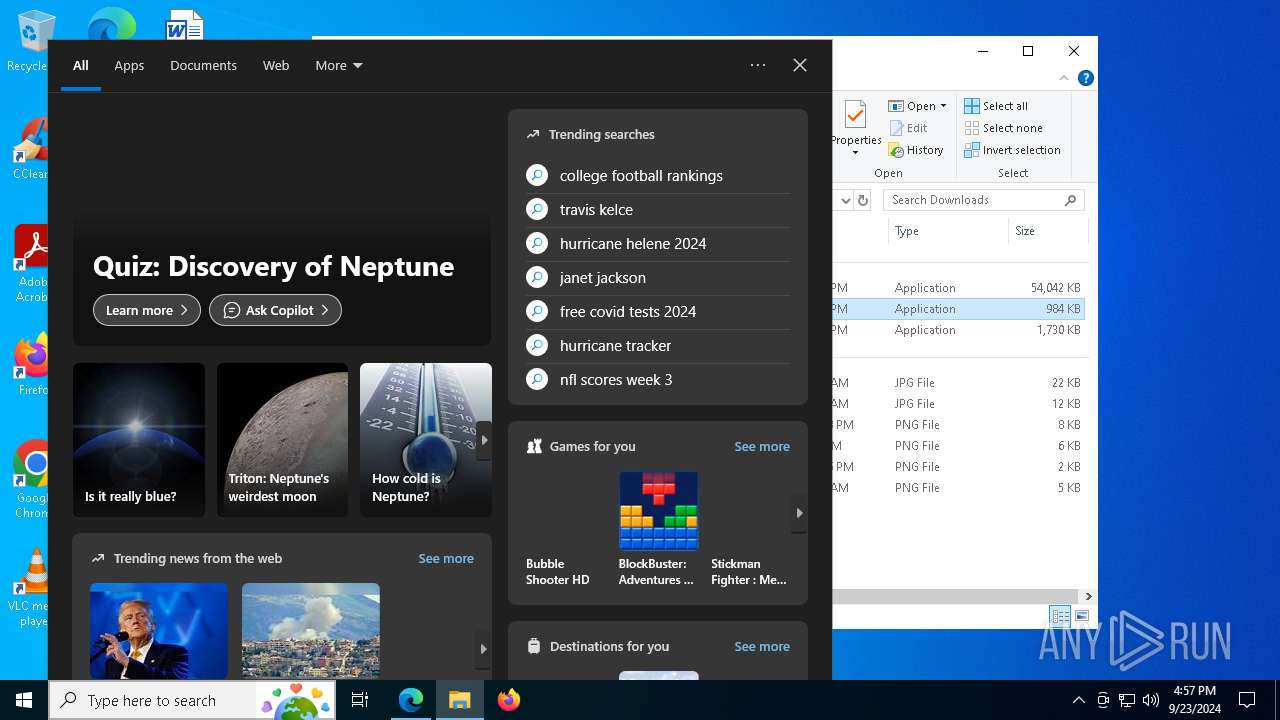Switch Explorer to details view icon

tap(1060, 616)
